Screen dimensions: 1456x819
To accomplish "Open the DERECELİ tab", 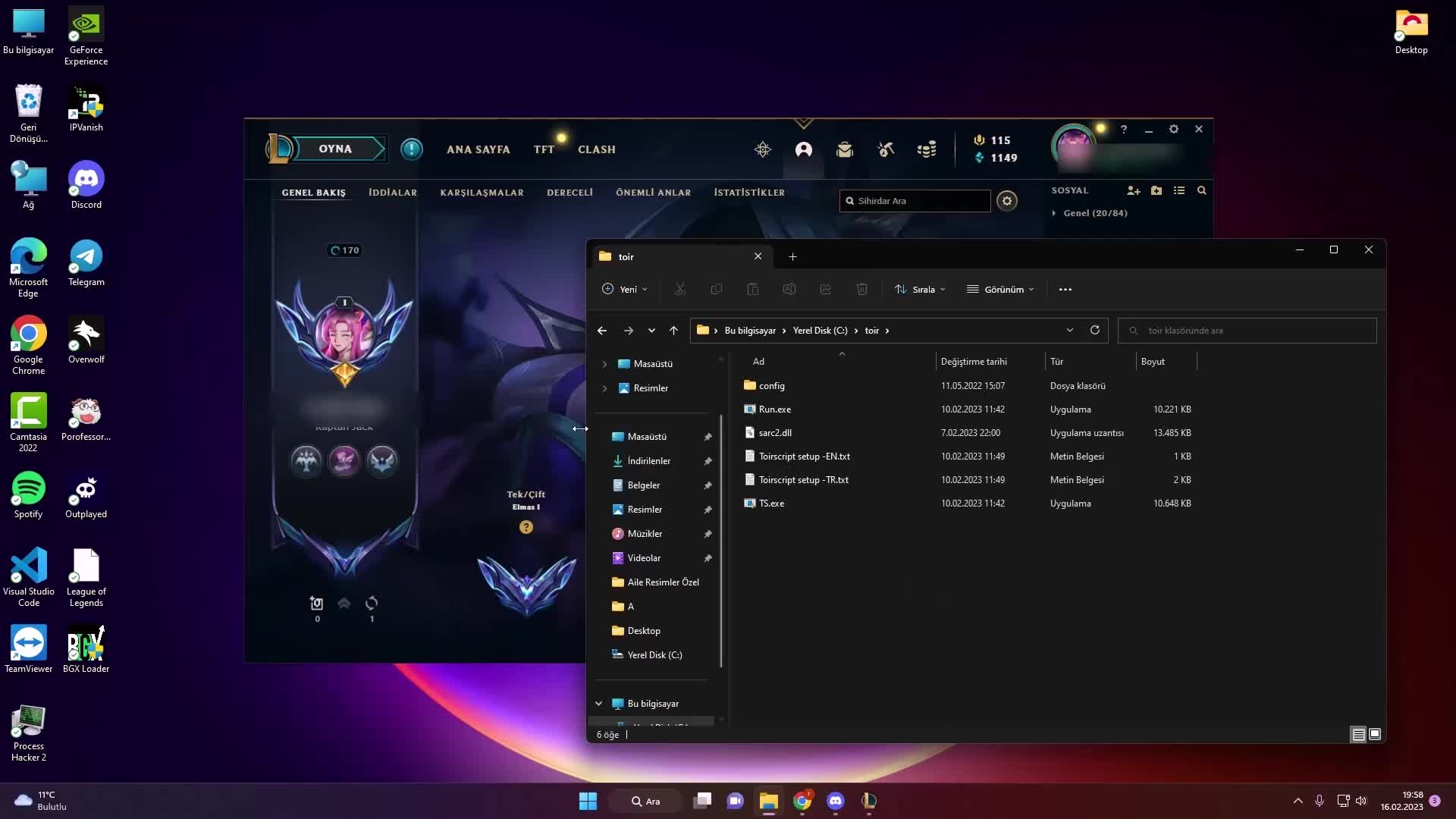I will coord(570,193).
